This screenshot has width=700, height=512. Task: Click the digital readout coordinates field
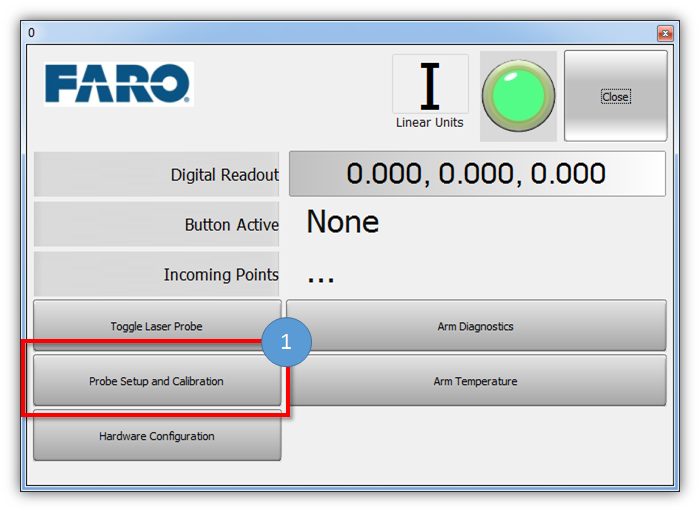coord(477,174)
